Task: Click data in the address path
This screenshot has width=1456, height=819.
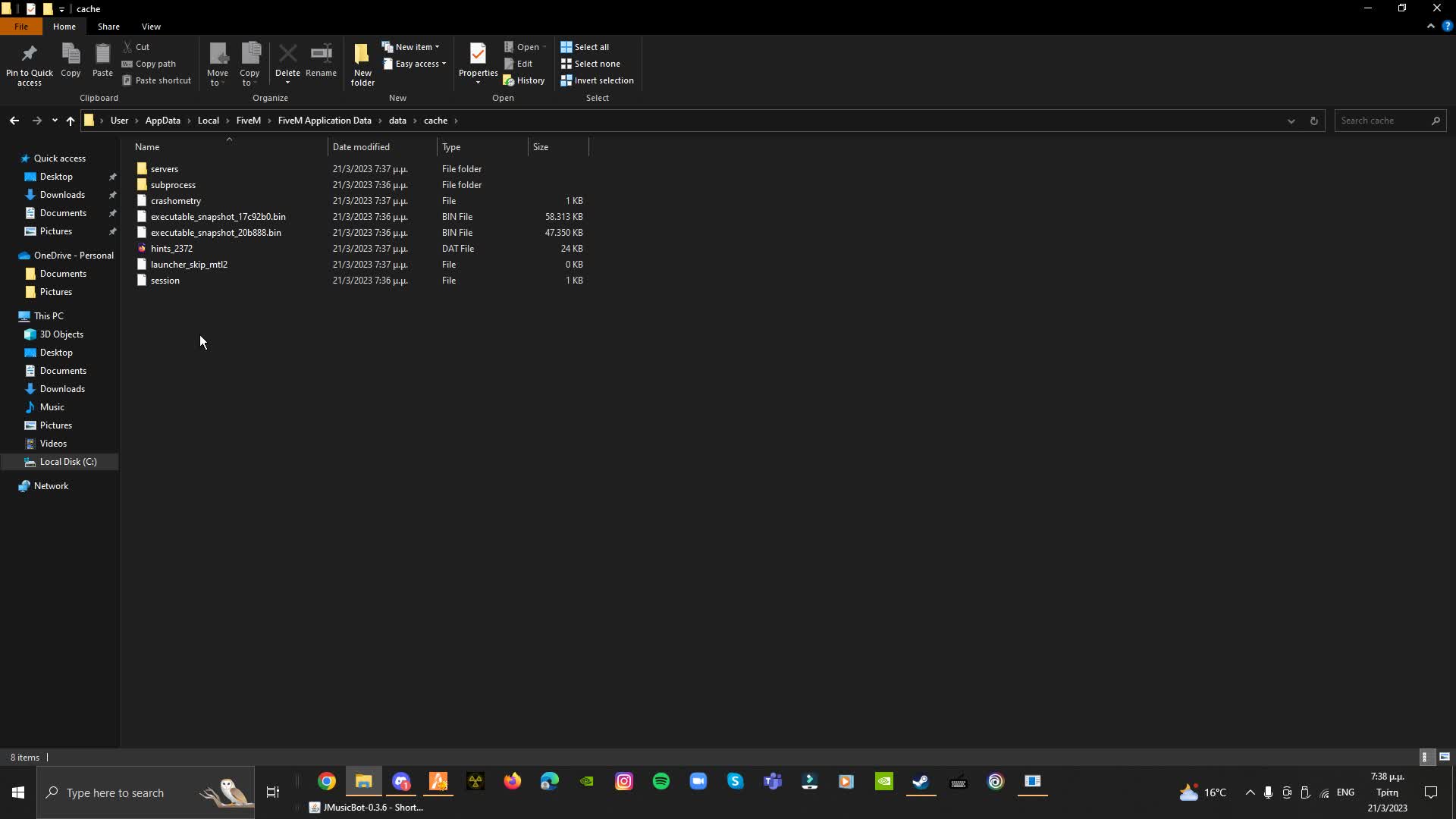Action: point(397,121)
